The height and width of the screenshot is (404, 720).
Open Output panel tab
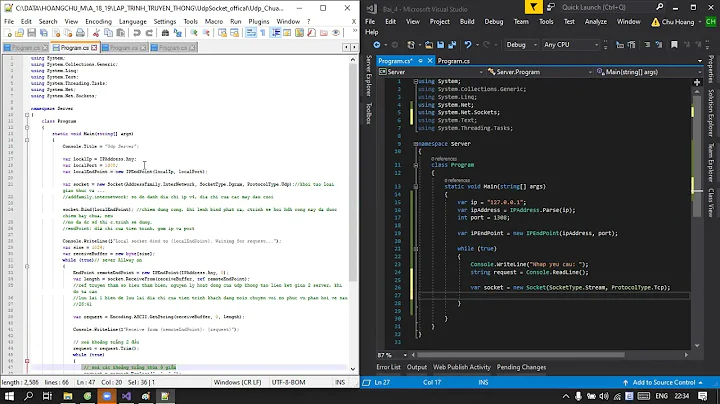point(417,367)
